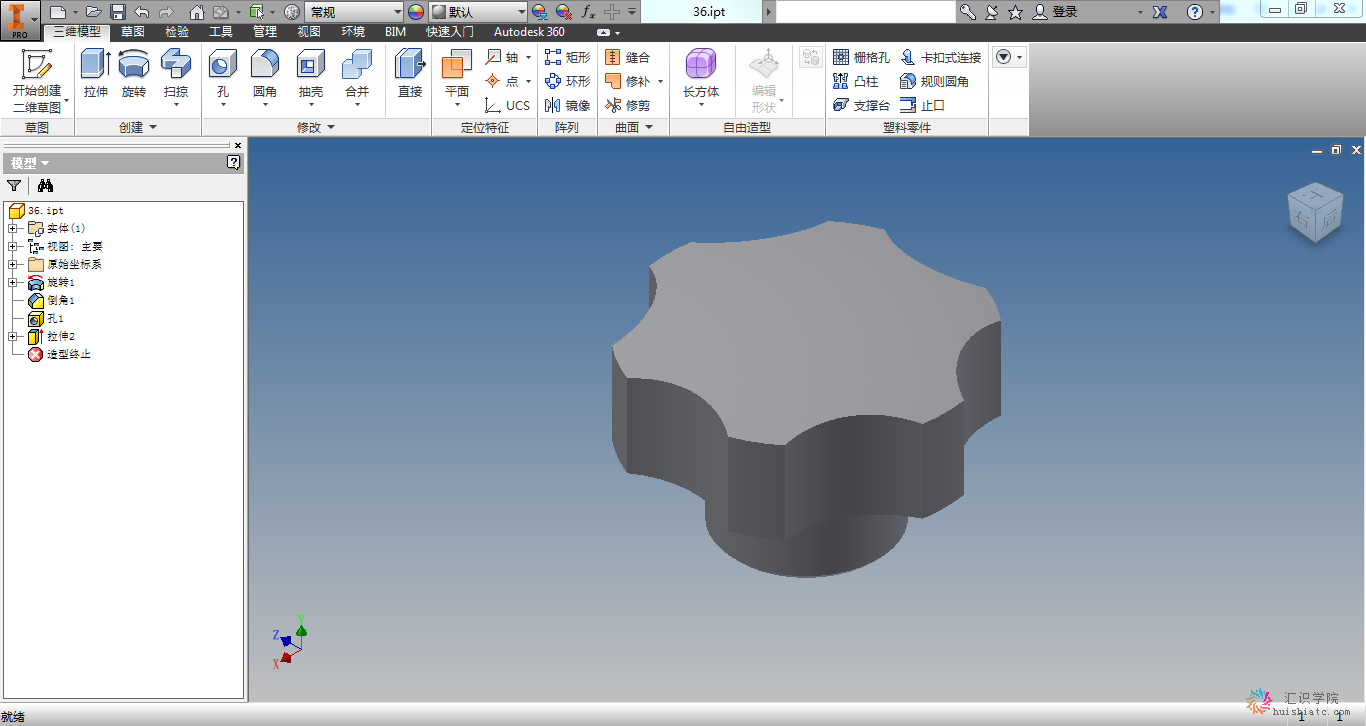Expand the 曲面 panel dropdown
Screen dimensions: 1366x726
point(634,127)
